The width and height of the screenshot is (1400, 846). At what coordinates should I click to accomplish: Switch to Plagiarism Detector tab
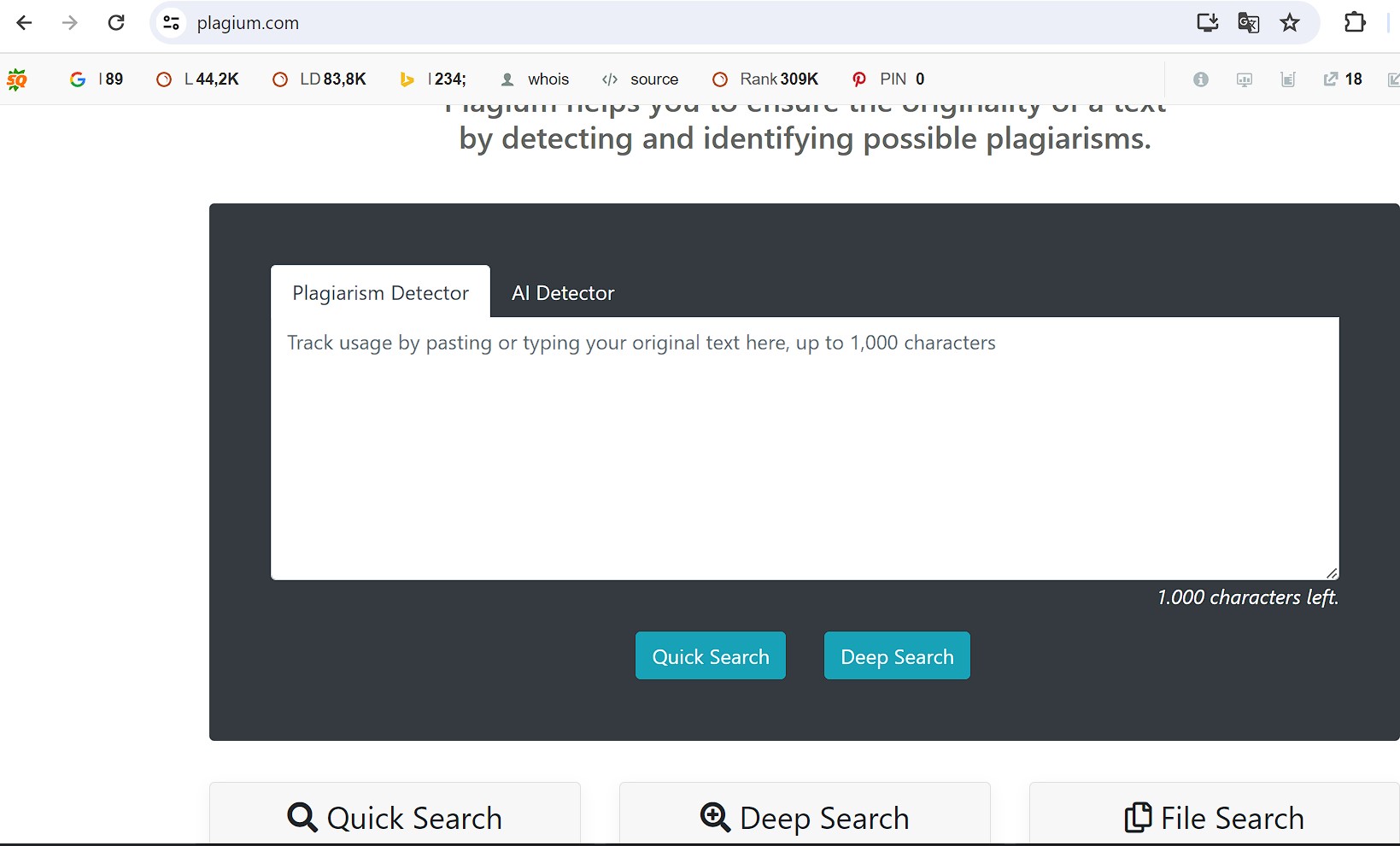[381, 293]
